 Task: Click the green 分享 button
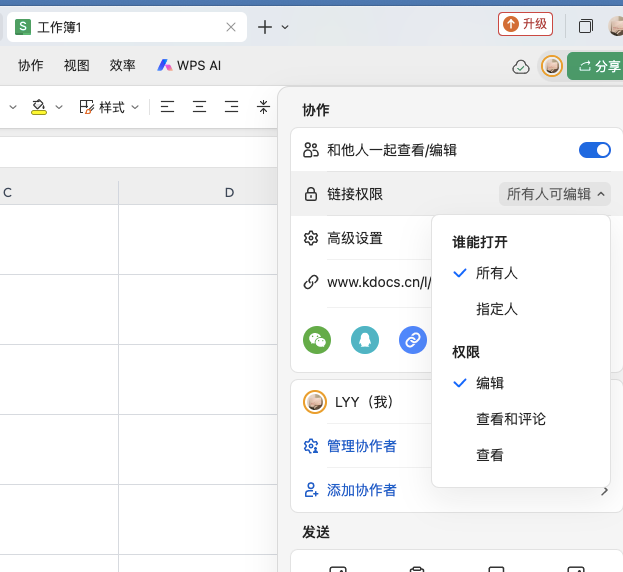click(x=598, y=67)
